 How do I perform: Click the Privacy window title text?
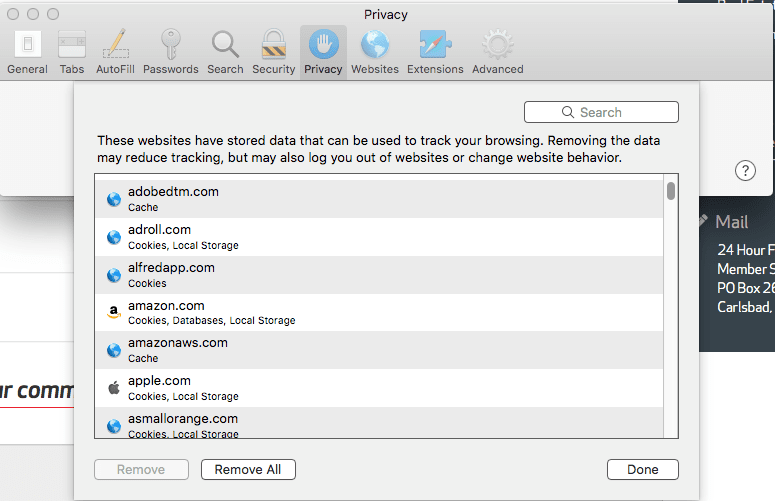click(x=386, y=14)
